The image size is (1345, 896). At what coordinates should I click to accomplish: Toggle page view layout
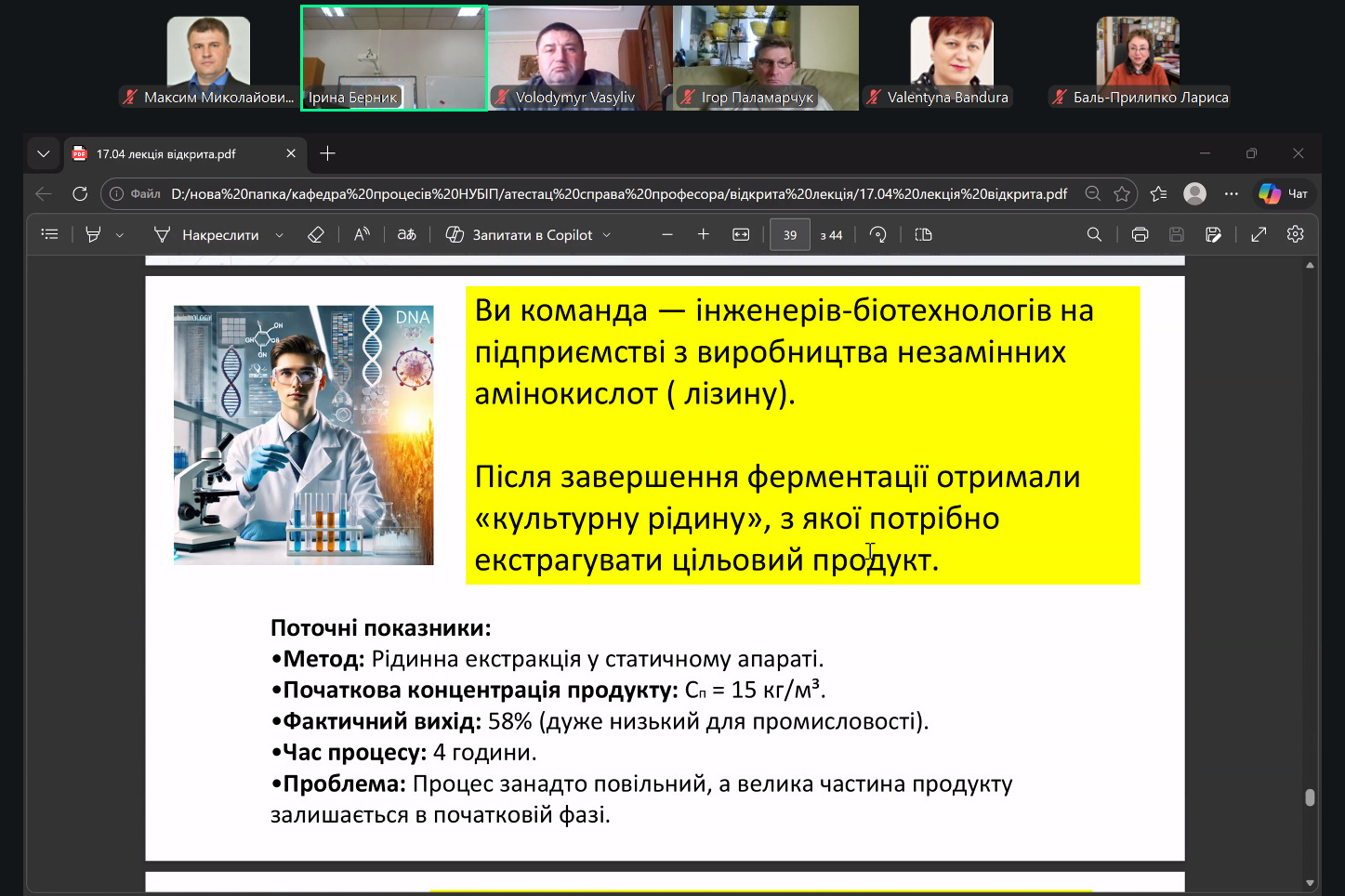coord(923,235)
